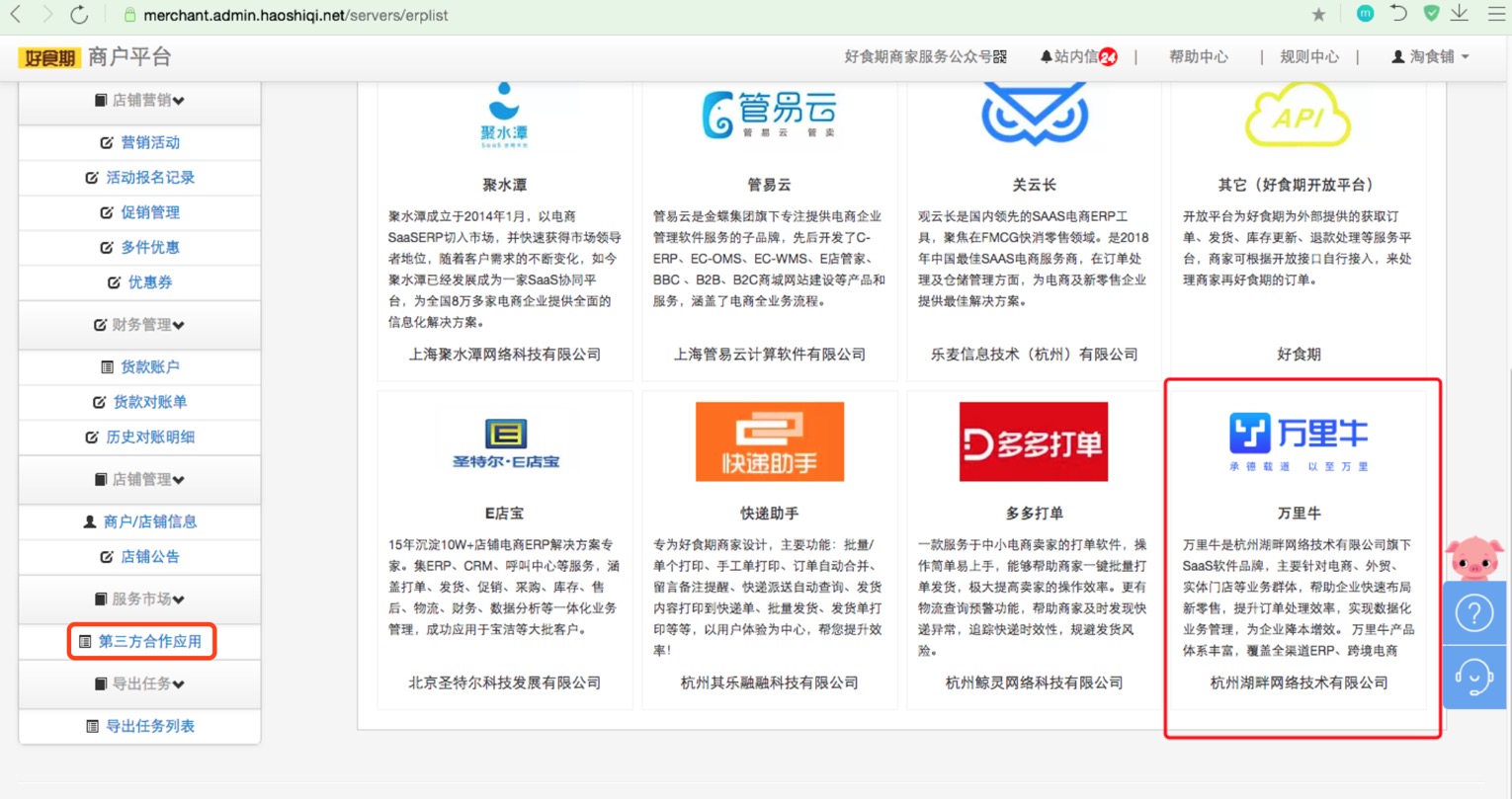Click the browser forward arrow
This screenshot has height=799, width=1512.
pyautogui.click(x=46, y=15)
